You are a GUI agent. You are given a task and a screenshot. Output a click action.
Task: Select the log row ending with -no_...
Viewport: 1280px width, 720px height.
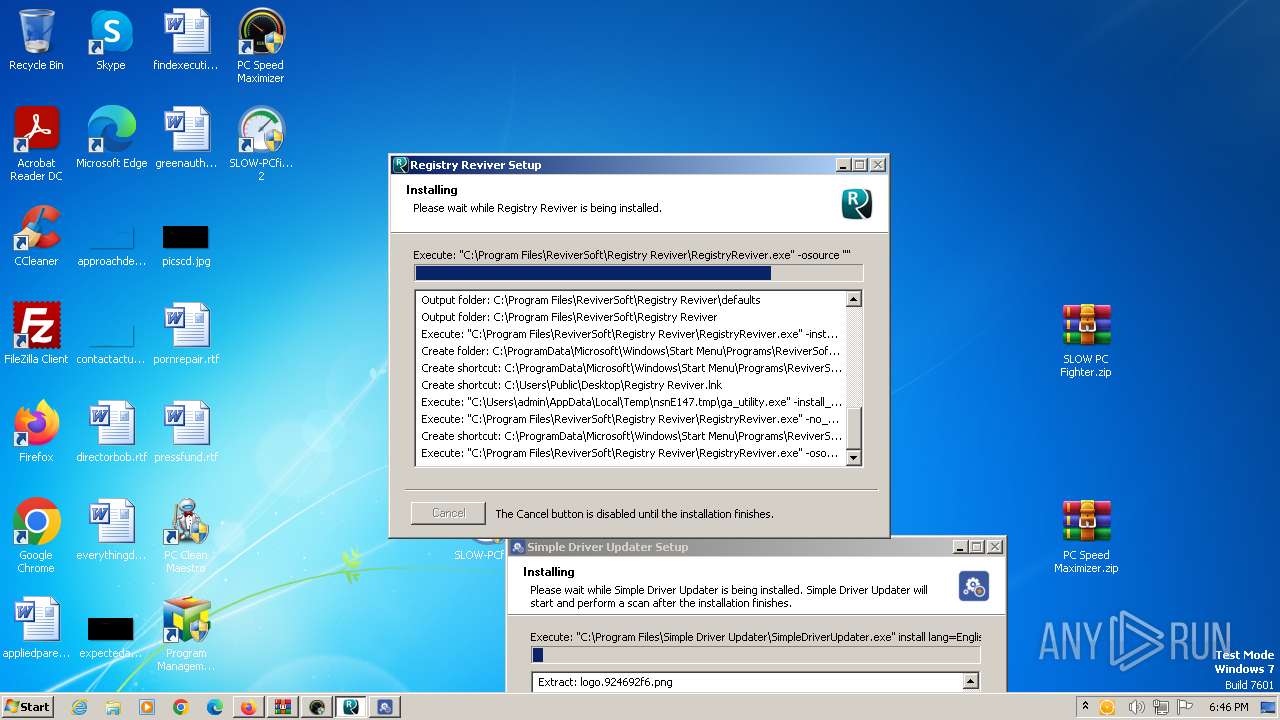pos(631,419)
